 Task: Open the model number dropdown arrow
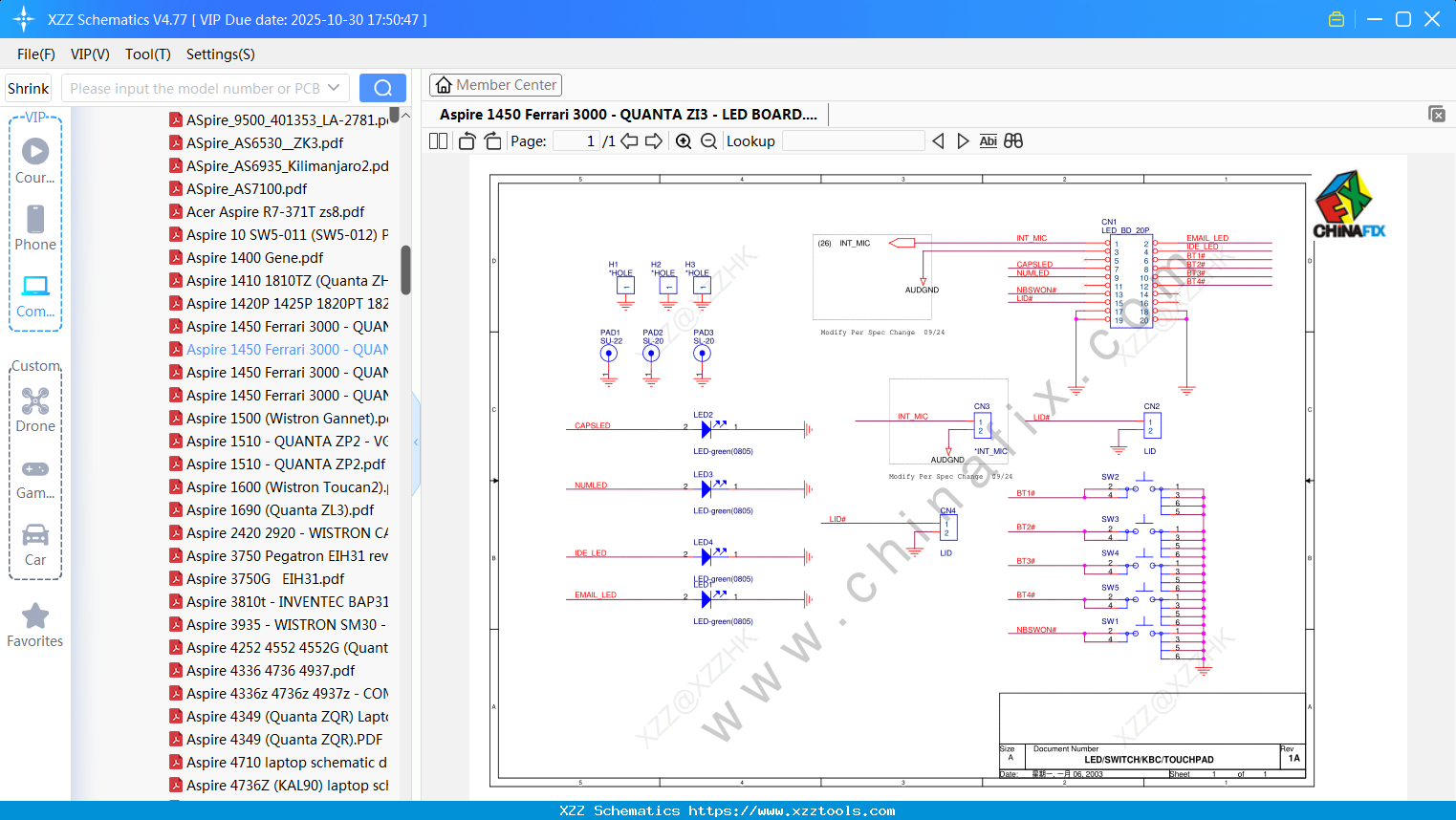coord(334,88)
